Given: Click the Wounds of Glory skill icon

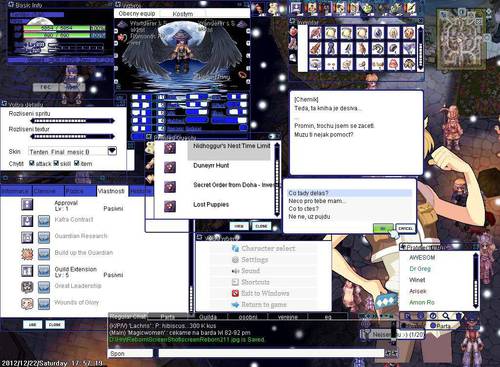Looking at the screenshot, I should [x=27, y=303].
